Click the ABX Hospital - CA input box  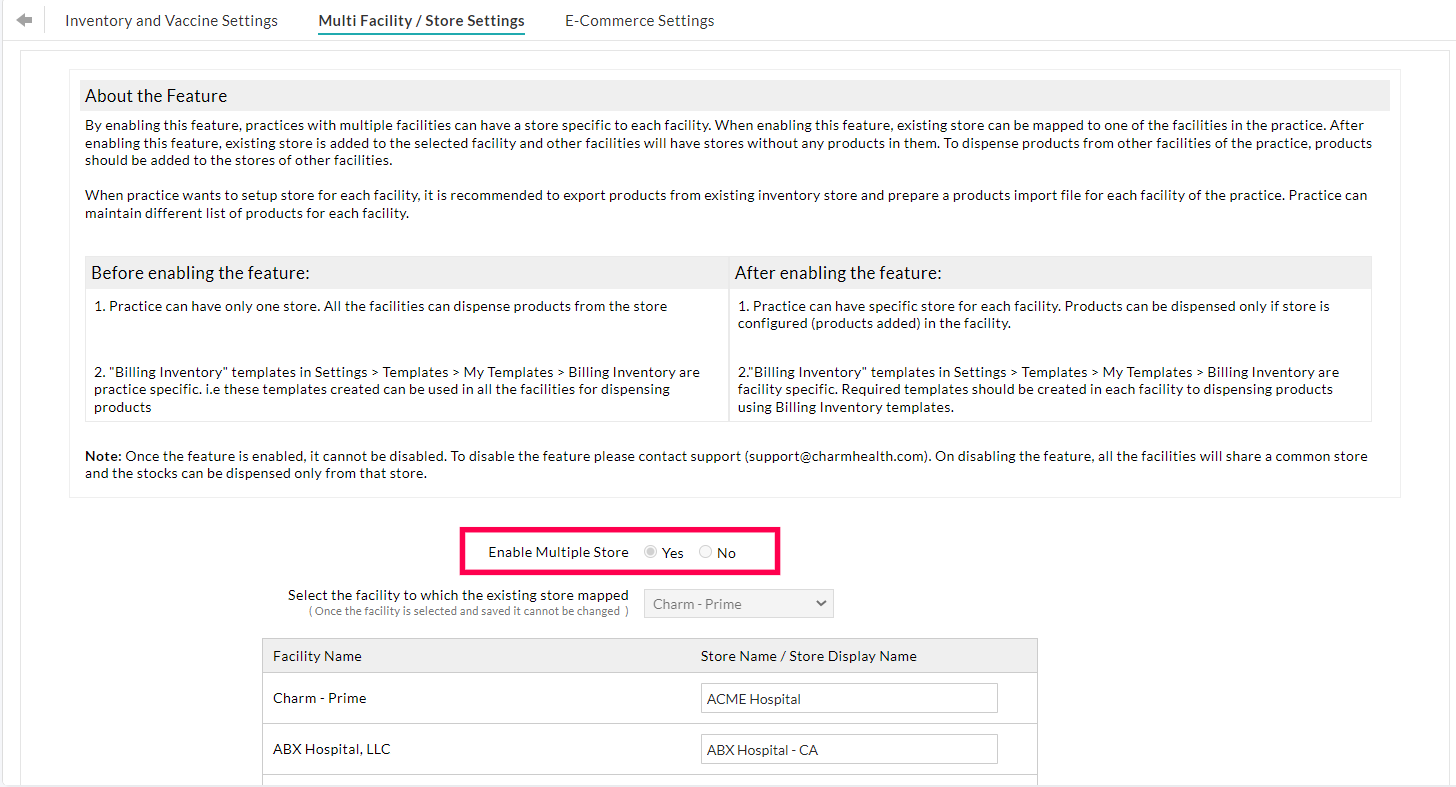tap(848, 748)
